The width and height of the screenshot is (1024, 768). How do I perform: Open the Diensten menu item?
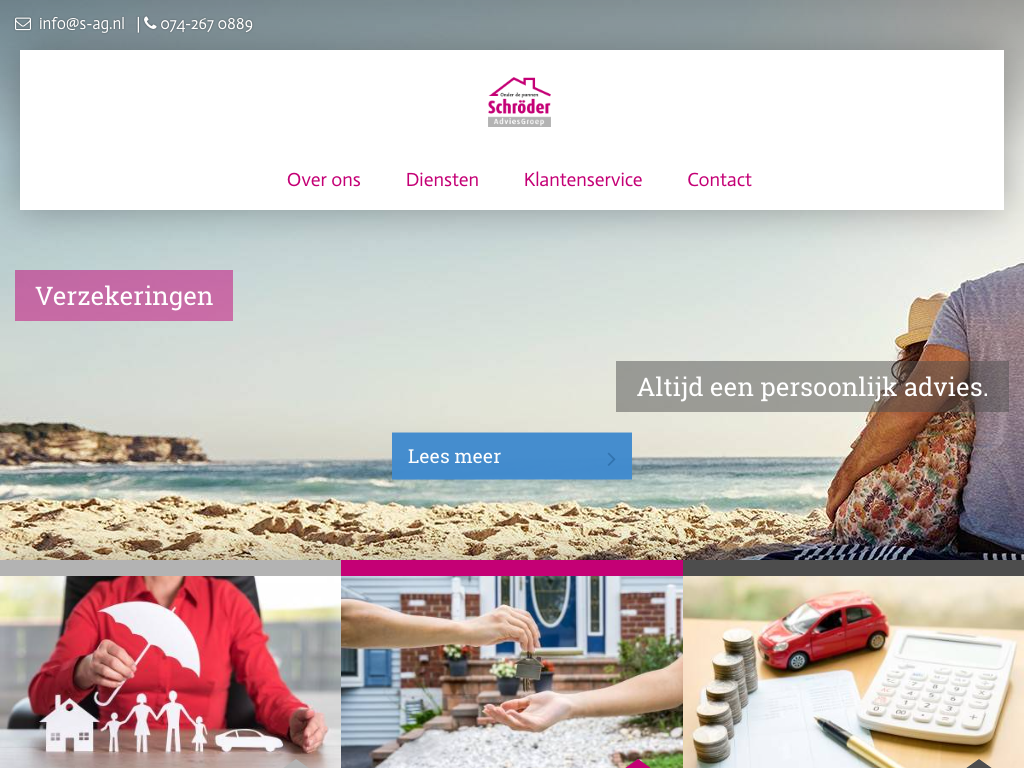pos(442,180)
